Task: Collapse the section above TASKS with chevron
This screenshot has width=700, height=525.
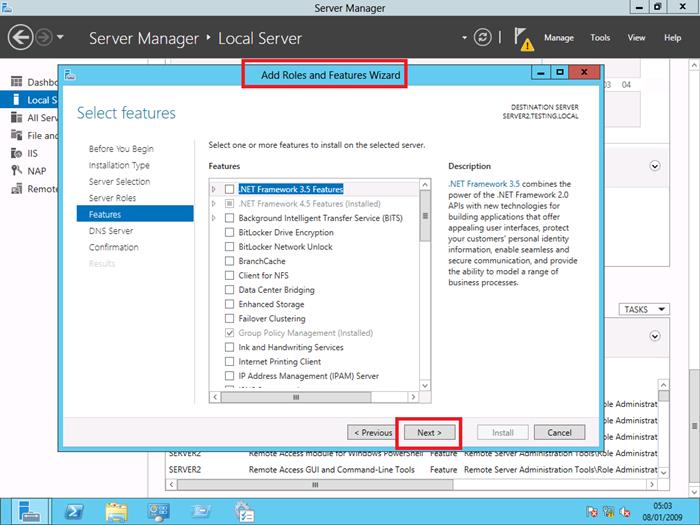Action: click(x=654, y=166)
